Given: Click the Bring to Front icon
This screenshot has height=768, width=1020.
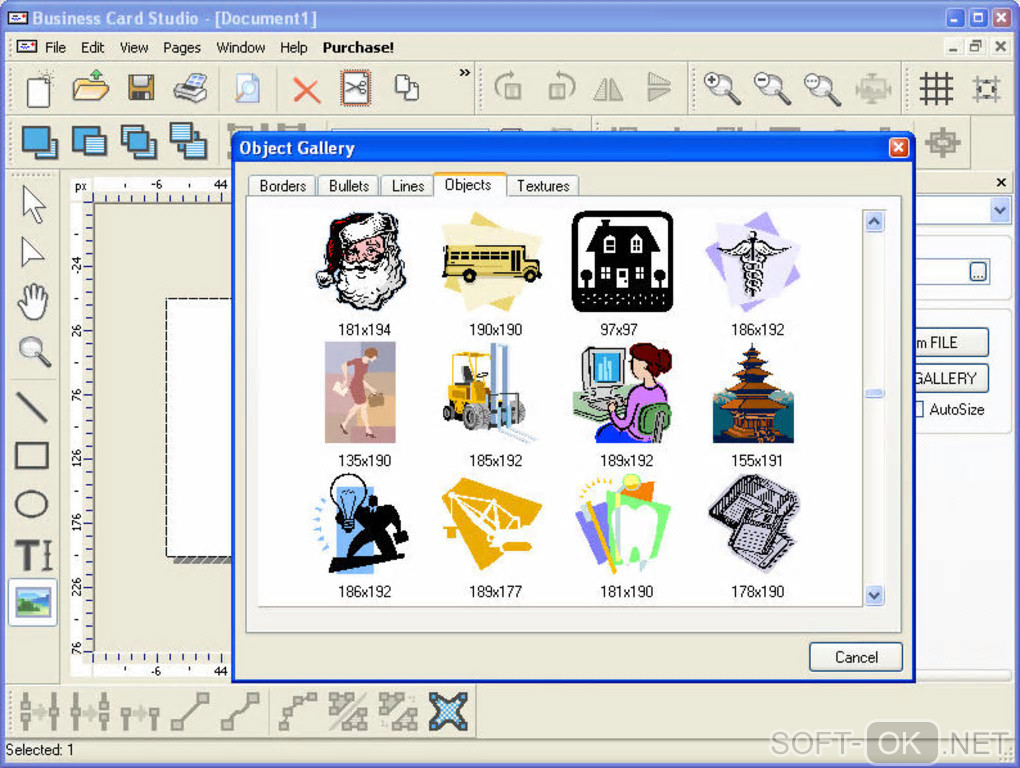Looking at the screenshot, I should 39,142.
